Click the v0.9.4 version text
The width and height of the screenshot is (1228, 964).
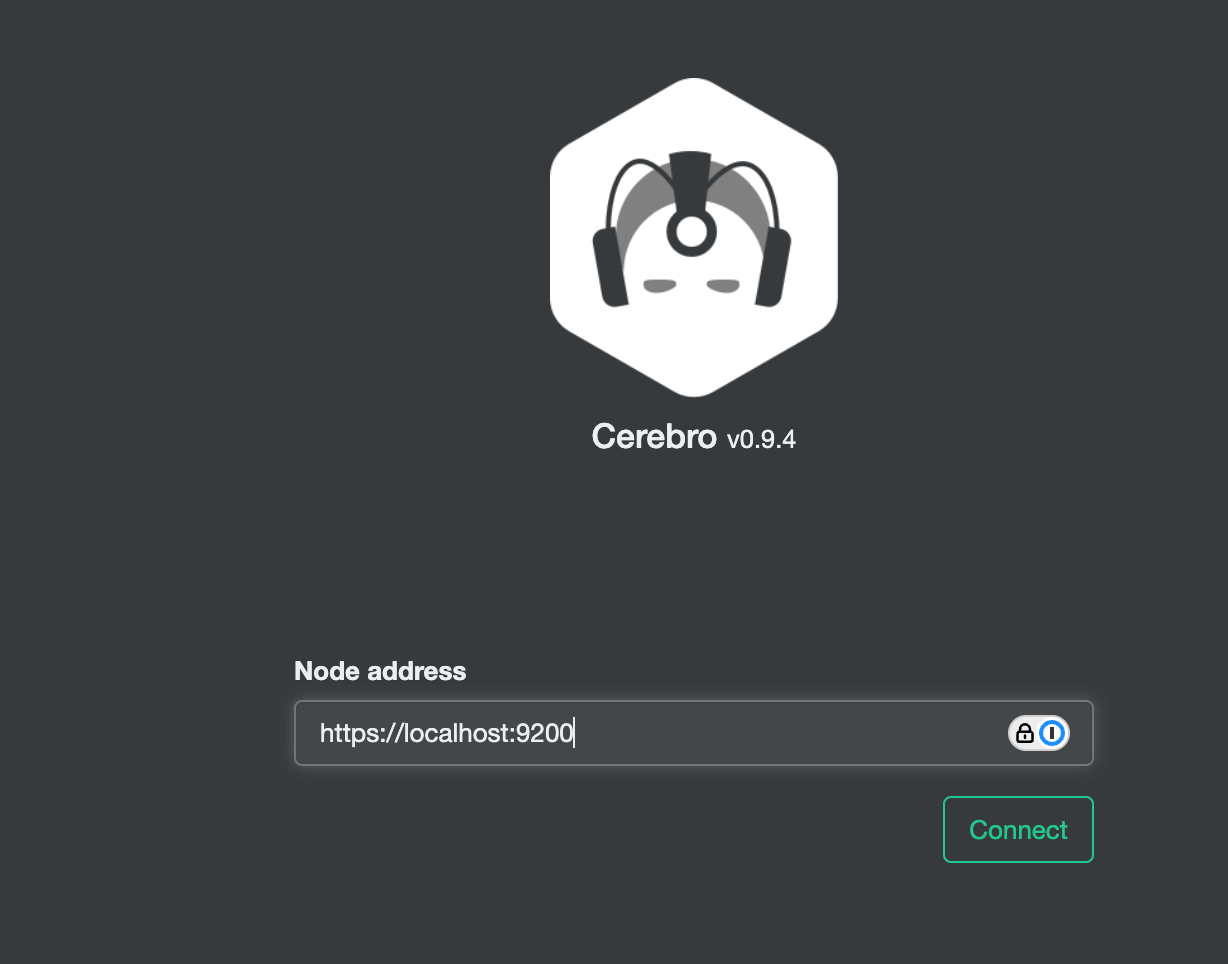point(761,439)
